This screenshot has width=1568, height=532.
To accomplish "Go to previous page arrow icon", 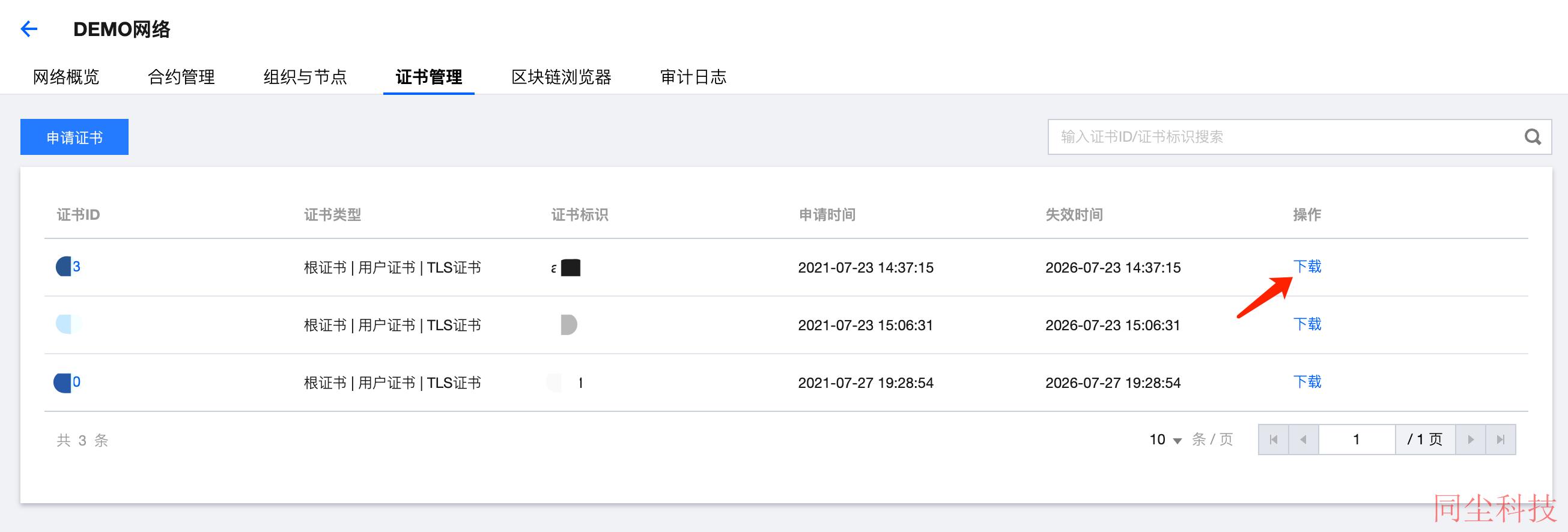I will [x=1303, y=440].
